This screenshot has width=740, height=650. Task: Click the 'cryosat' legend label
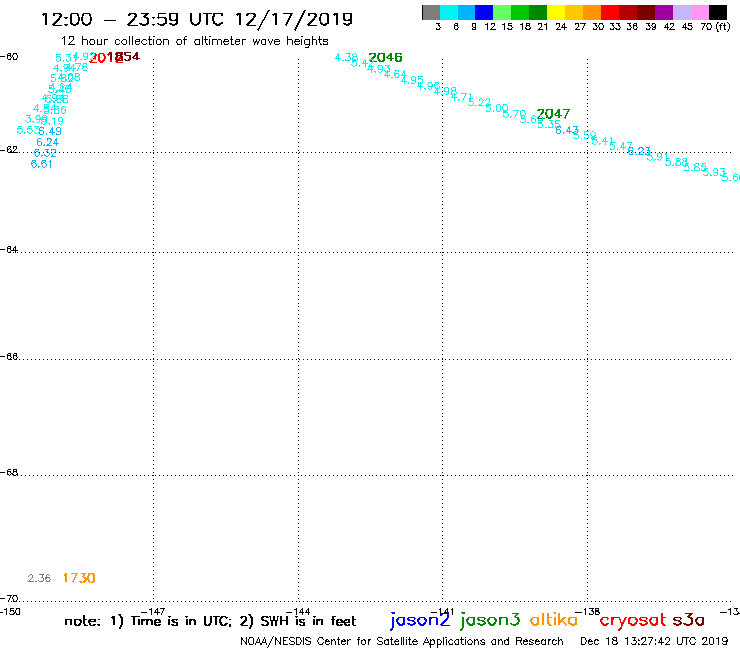pyautogui.click(x=632, y=620)
